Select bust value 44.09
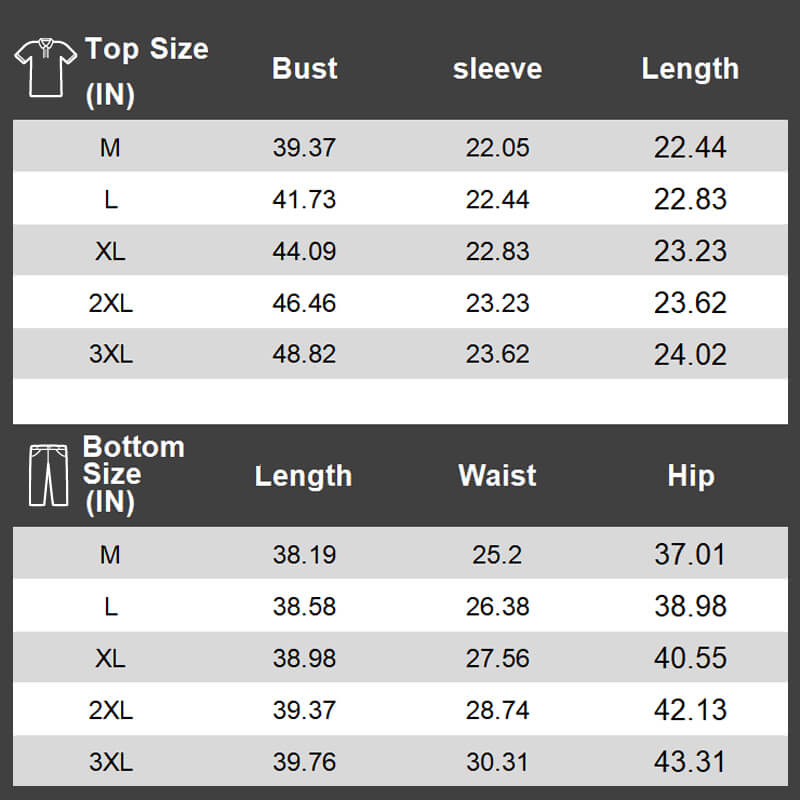Image resolution: width=800 pixels, height=800 pixels. pyautogui.click(x=304, y=251)
